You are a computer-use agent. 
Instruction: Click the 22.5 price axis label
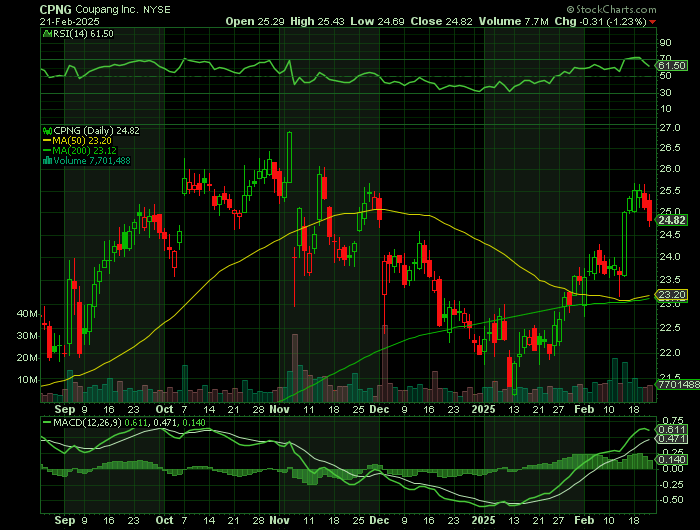(x=670, y=328)
